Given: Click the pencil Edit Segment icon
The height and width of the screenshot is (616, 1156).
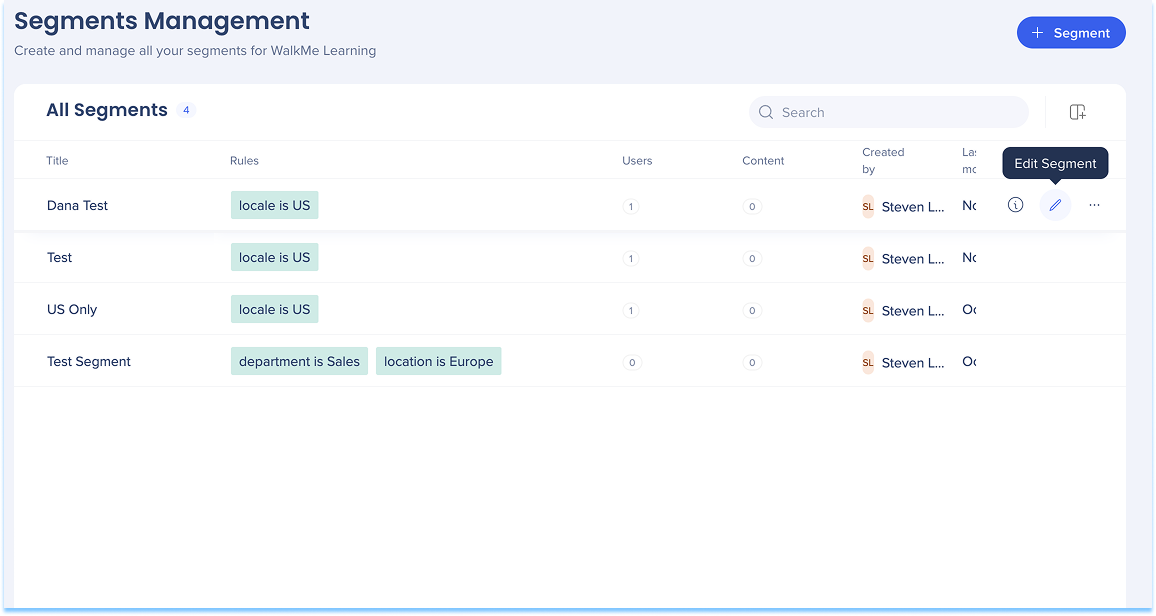Looking at the screenshot, I should 1054,205.
